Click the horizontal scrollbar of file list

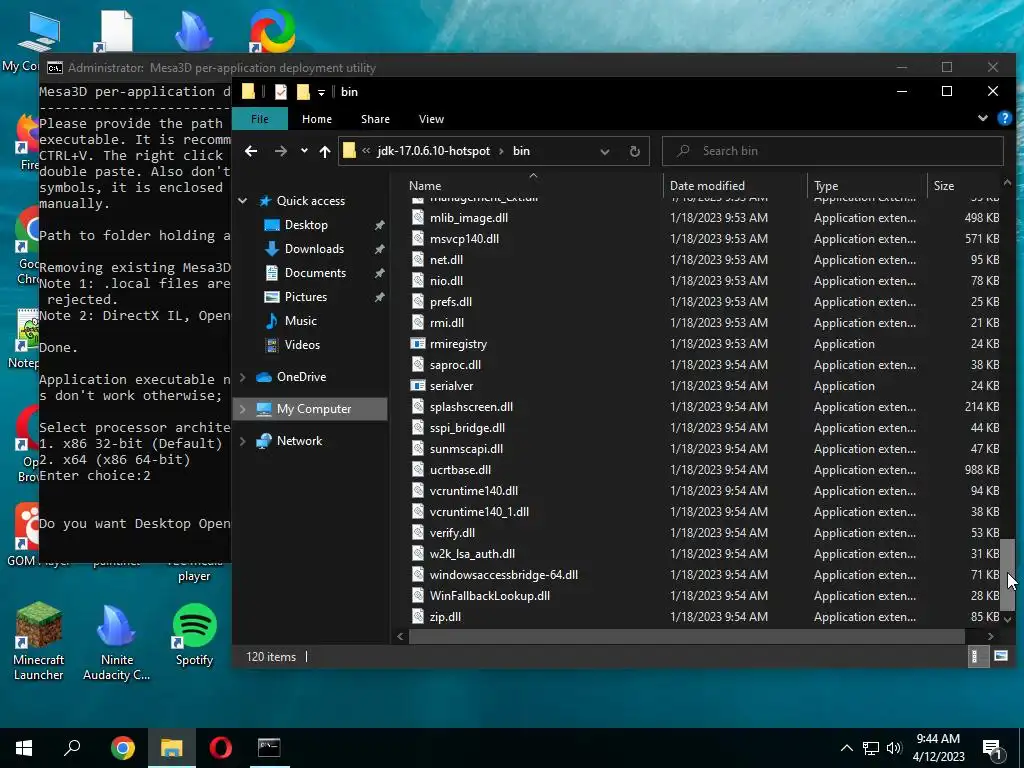[686, 635]
